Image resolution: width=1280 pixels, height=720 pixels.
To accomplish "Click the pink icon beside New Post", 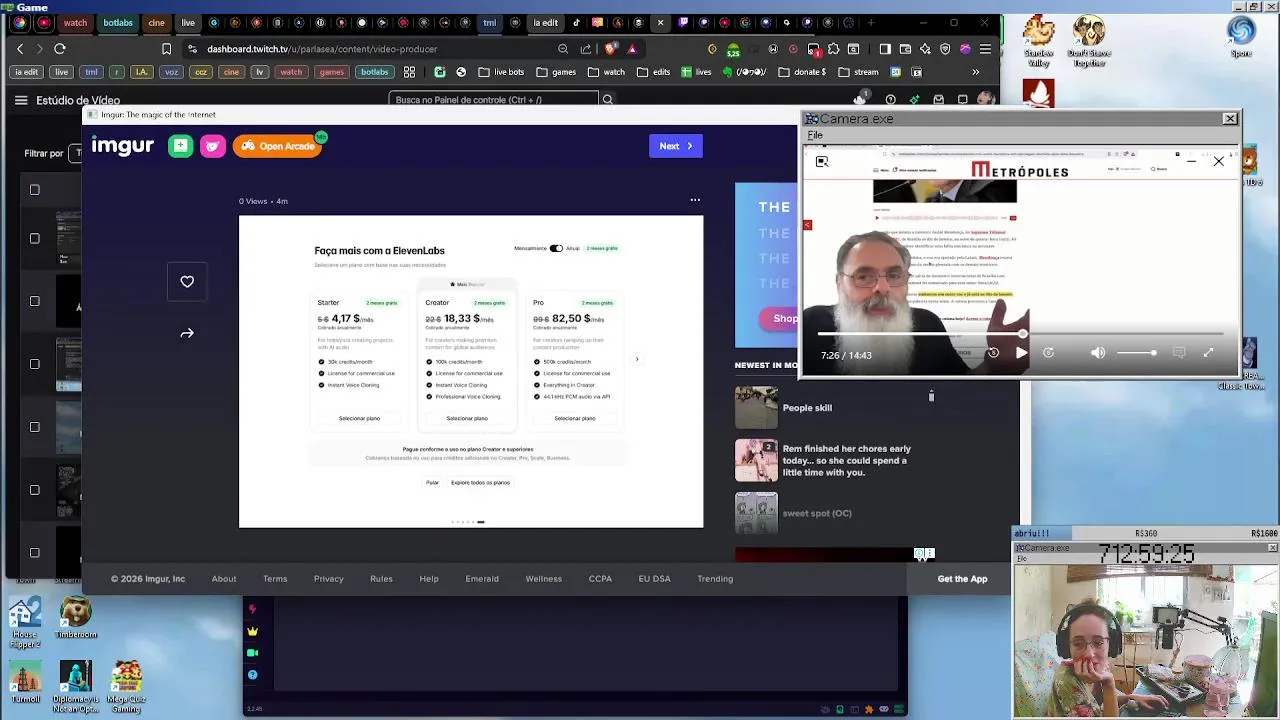I will click(x=213, y=146).
